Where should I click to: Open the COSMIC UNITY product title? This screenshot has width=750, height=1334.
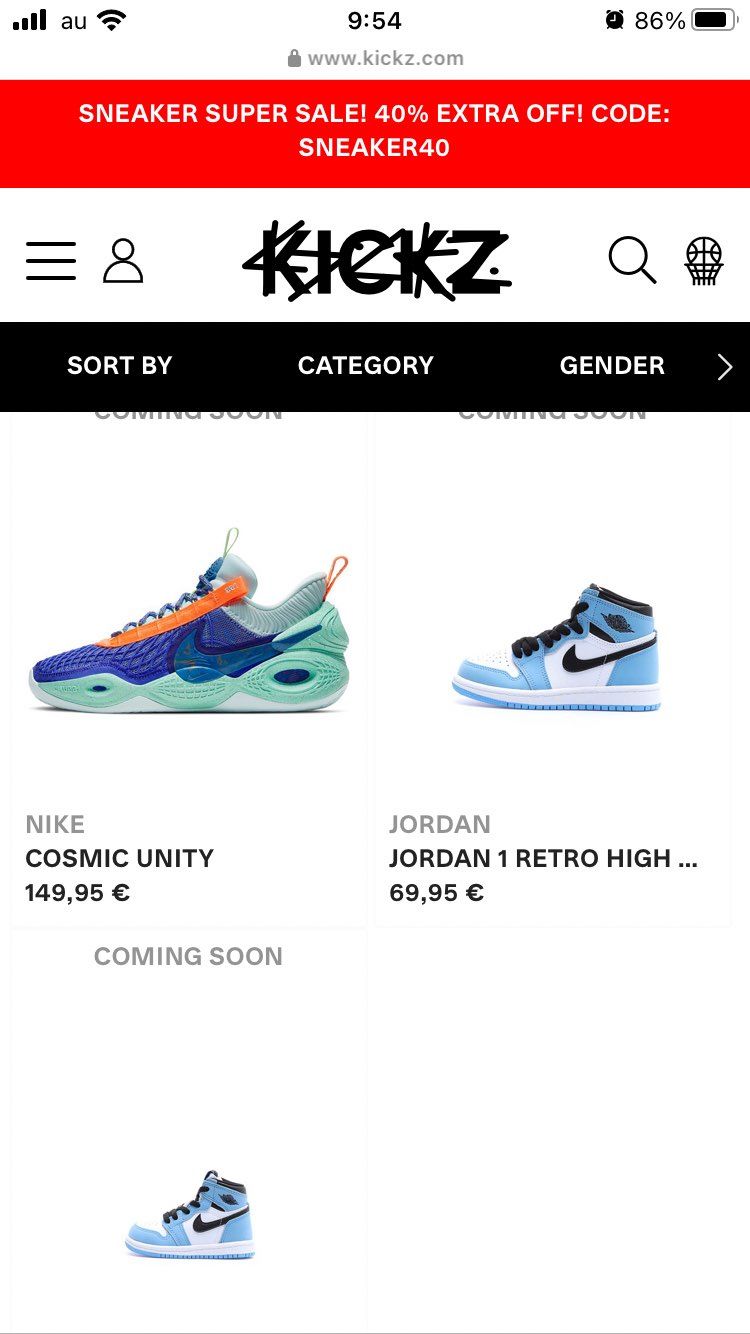(x=120, y=858)
